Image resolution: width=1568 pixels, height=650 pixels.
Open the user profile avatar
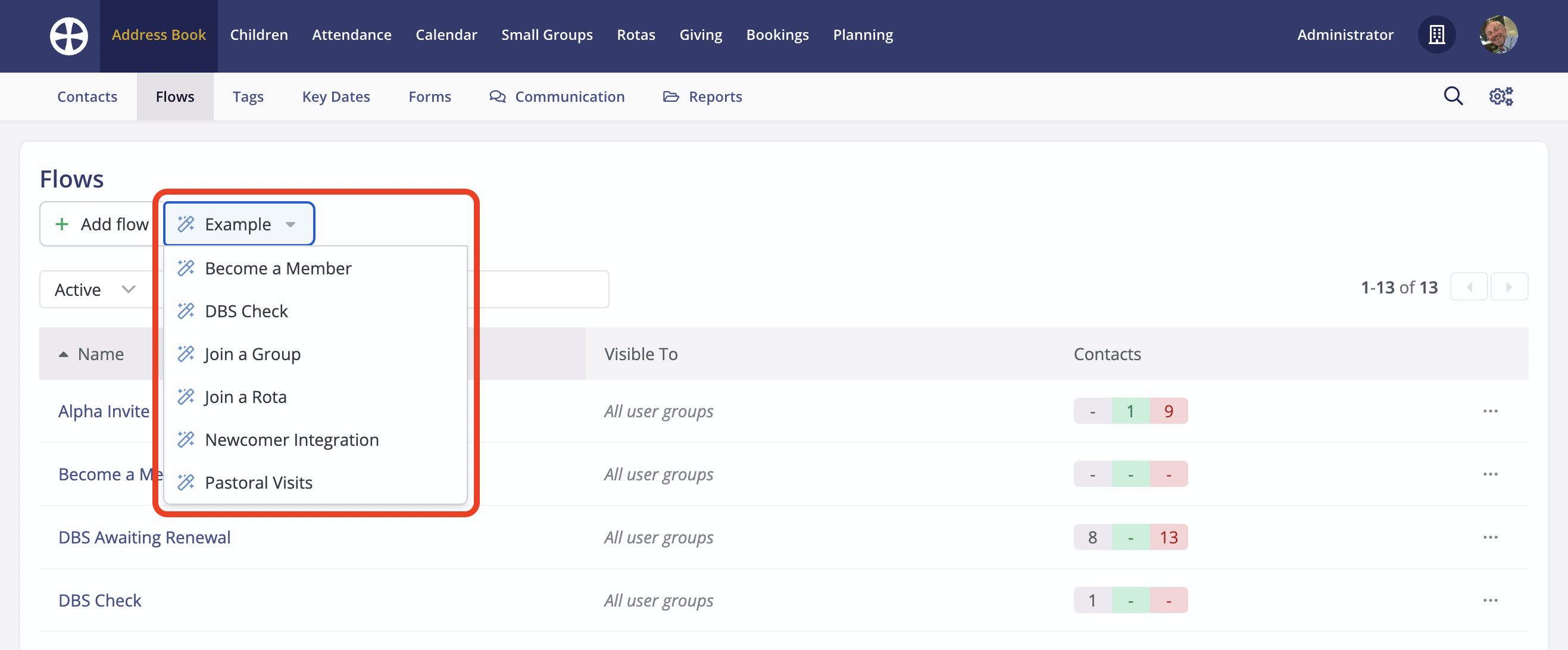(x=1498, y=35)
